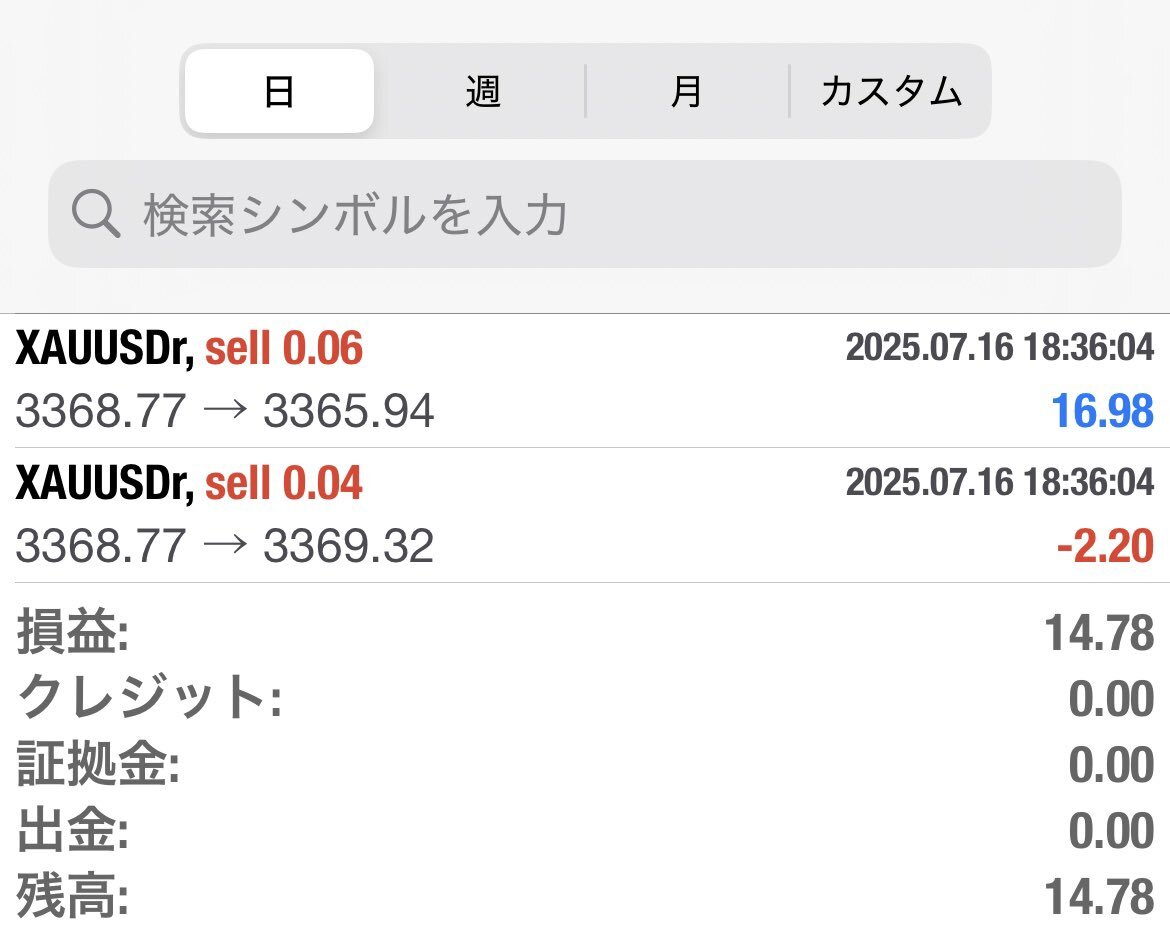This screenshot has height=939, width=1170.
Task: Select the 証拠金 margin summary row
Action: [x=585, y=764]
